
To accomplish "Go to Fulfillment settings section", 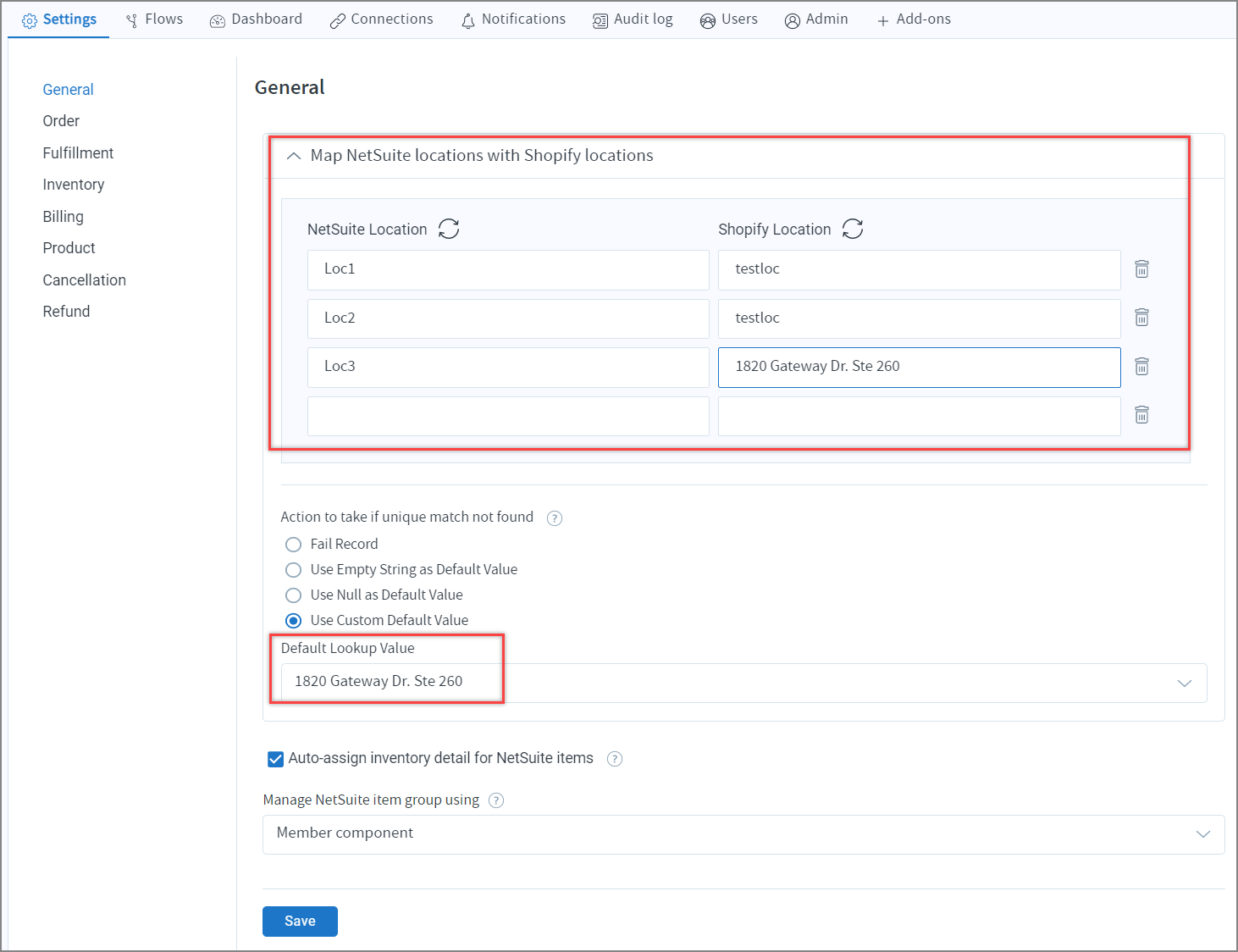I will (x=78, y=153).
